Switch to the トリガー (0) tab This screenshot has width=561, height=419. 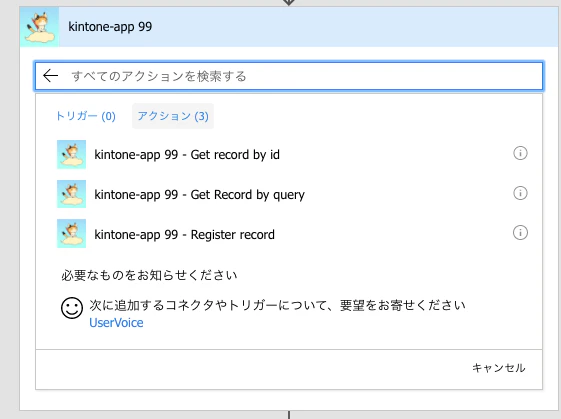[86, 116]
